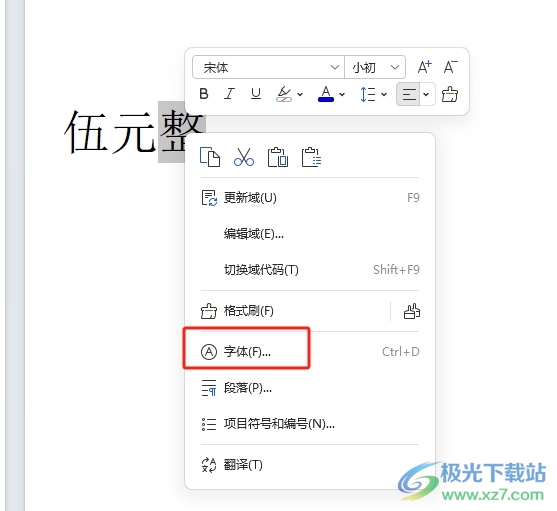This screenshot has height=511, width=557.
Task: Open font color dropdown arrow
Action: tap(342, 94)
